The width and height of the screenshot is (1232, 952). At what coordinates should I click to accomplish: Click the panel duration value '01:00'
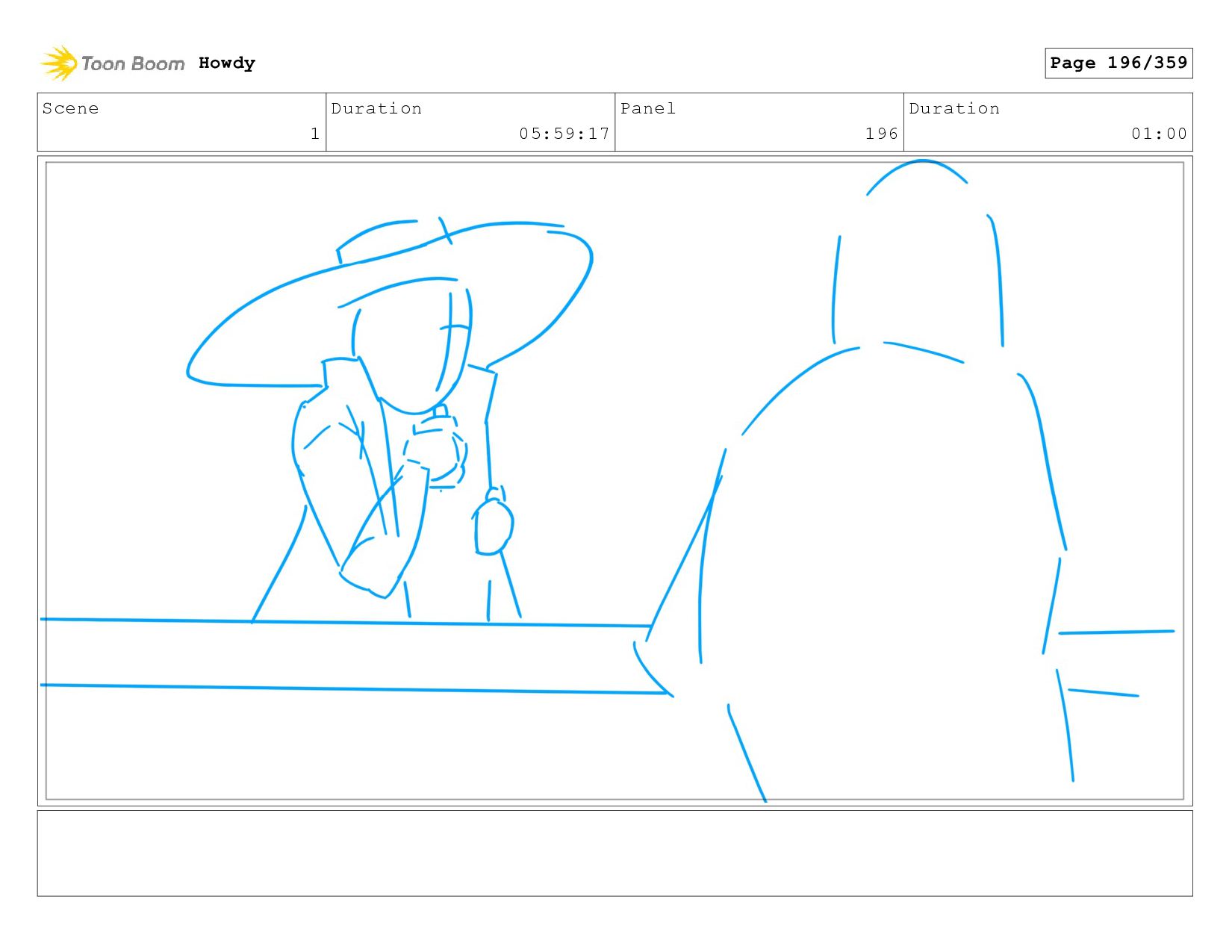(1159, 134)
